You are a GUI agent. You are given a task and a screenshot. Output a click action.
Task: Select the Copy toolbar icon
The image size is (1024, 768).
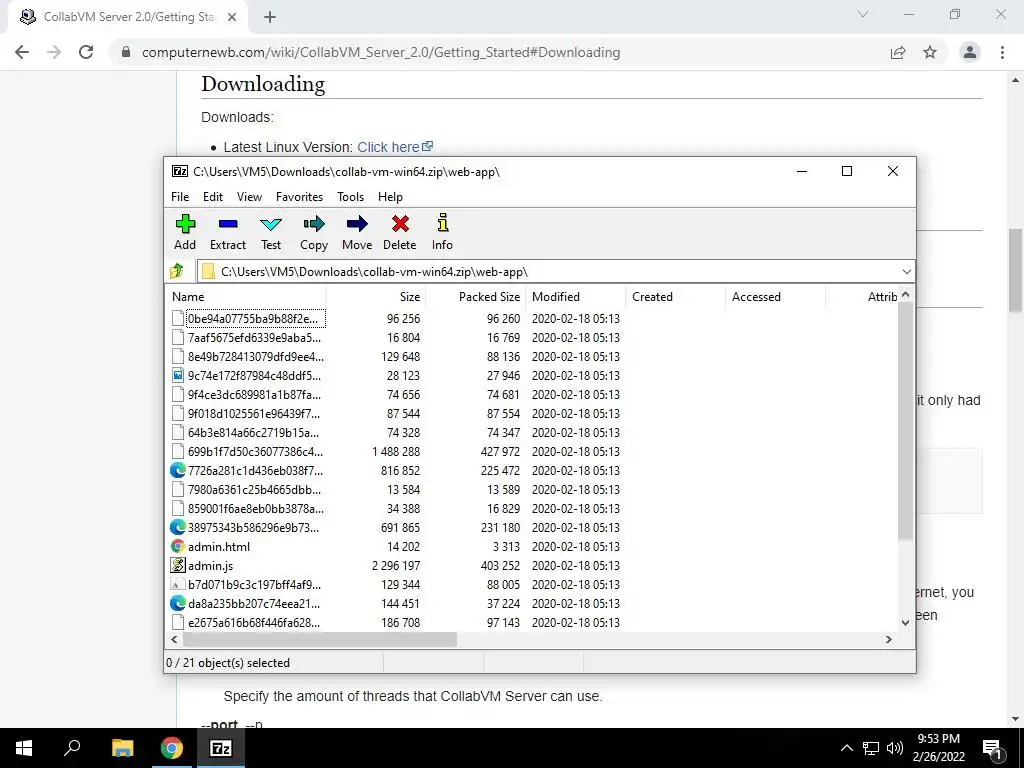coord(313,224)
